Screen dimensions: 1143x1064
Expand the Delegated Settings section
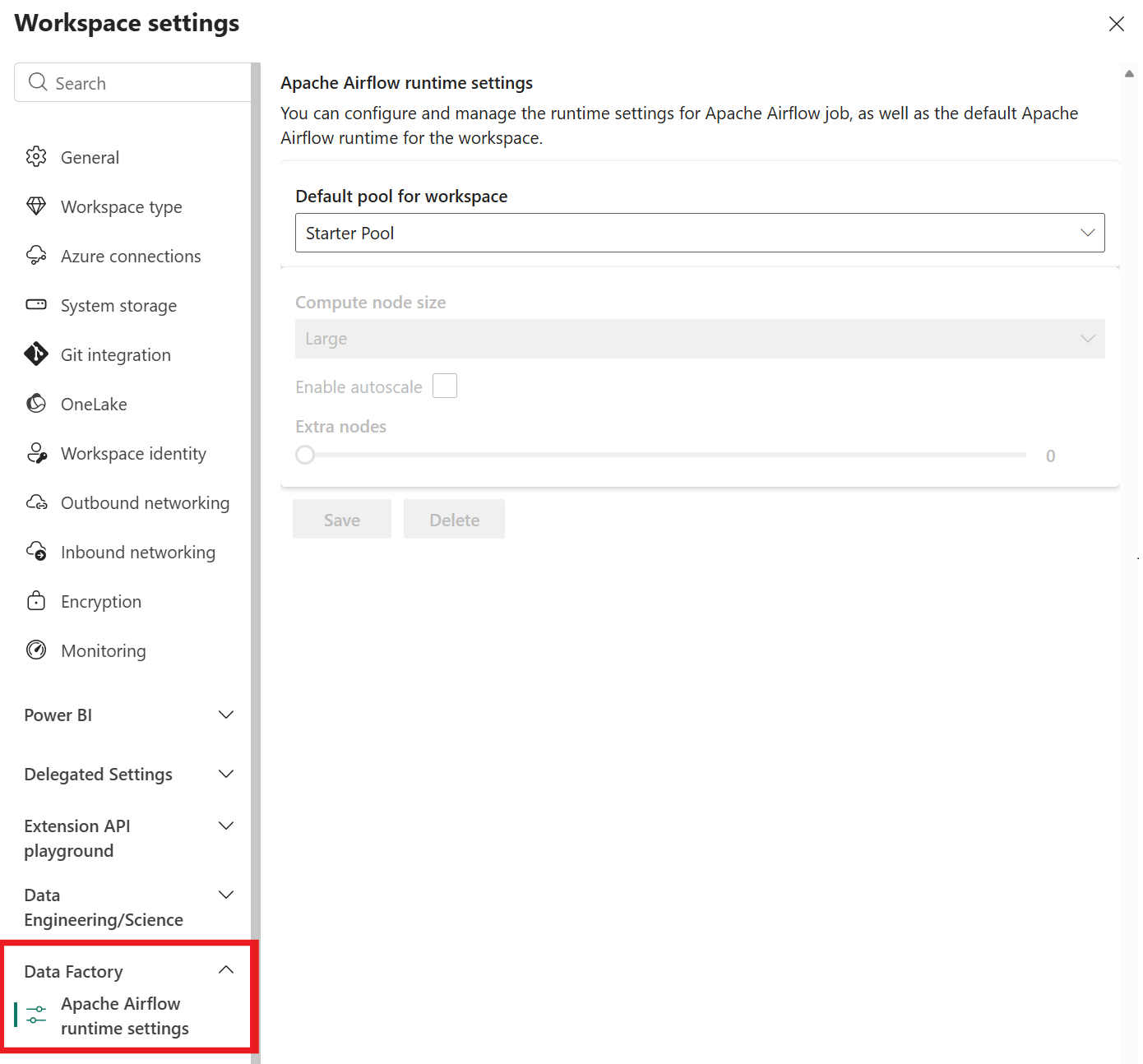(226, 775)
